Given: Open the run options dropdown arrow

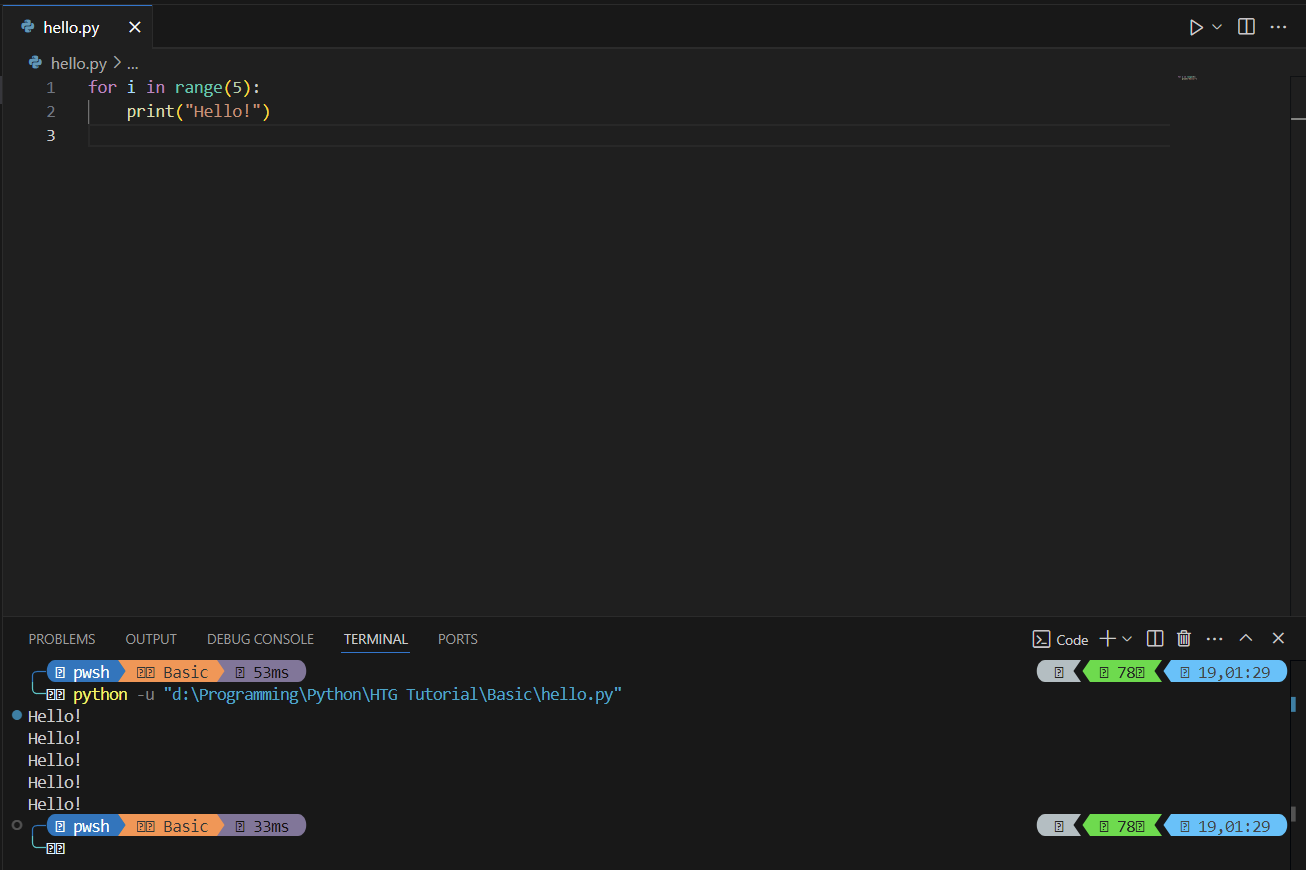Looking at the screenshot, I should click(1217, 27).
